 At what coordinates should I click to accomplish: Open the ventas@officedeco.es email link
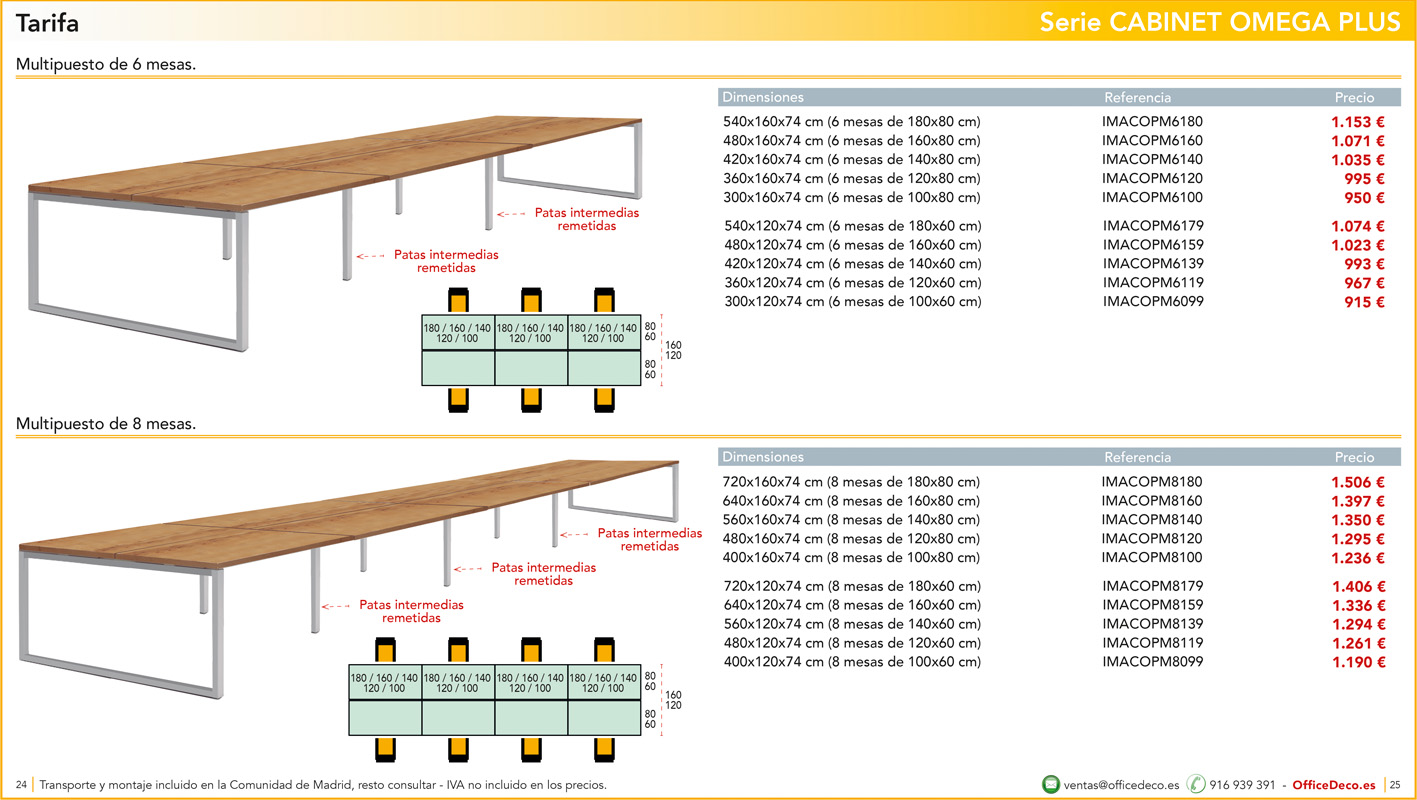tap(1122, 785)
